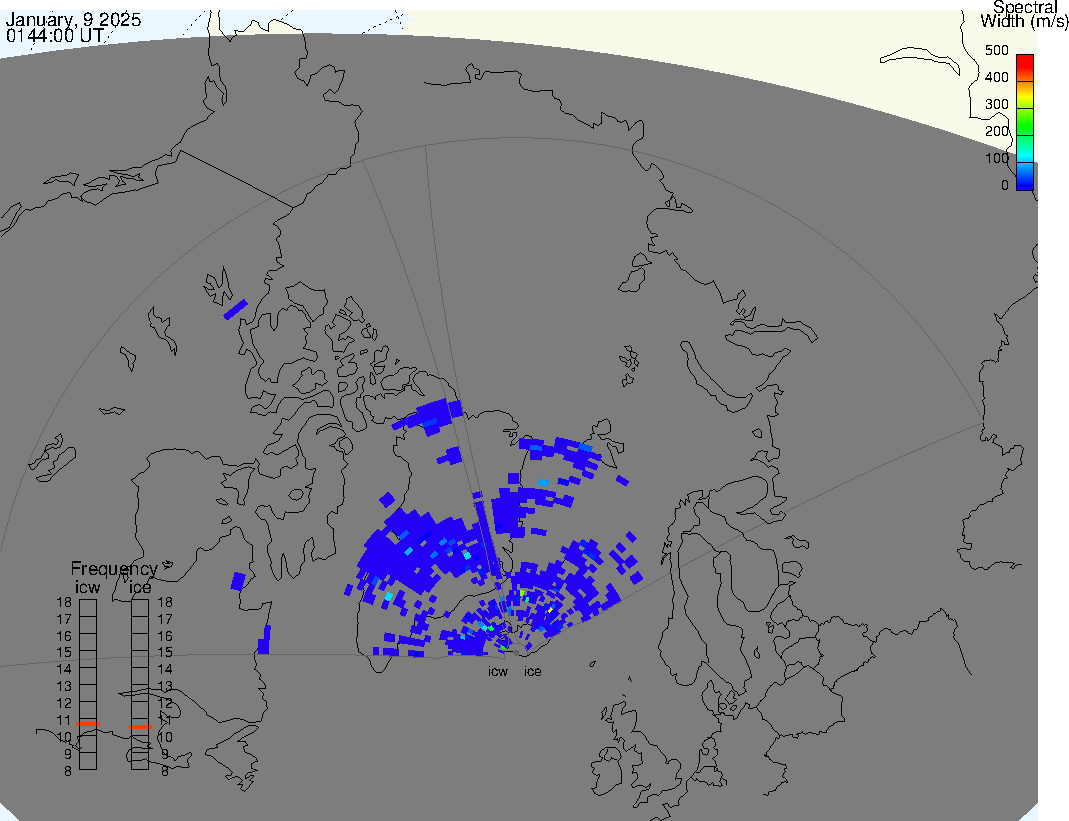Click the "ice" column label under Frequency
The width and height of the screenshot is (1069, 821).
coord(140,587)
